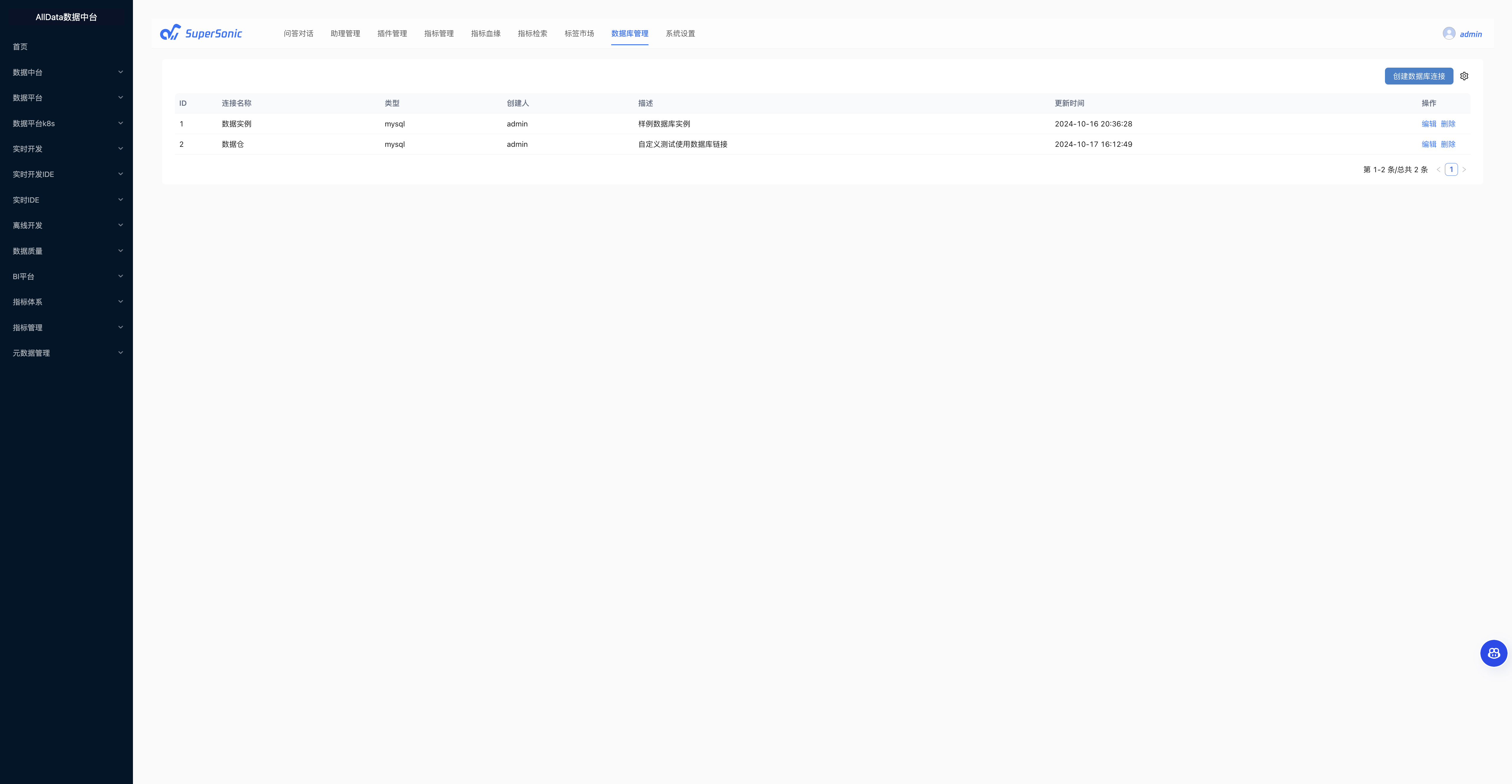The image size is (1512, 784).
Task: Expand the 元数据管理 sidebar menu
Action: point(66,353)
